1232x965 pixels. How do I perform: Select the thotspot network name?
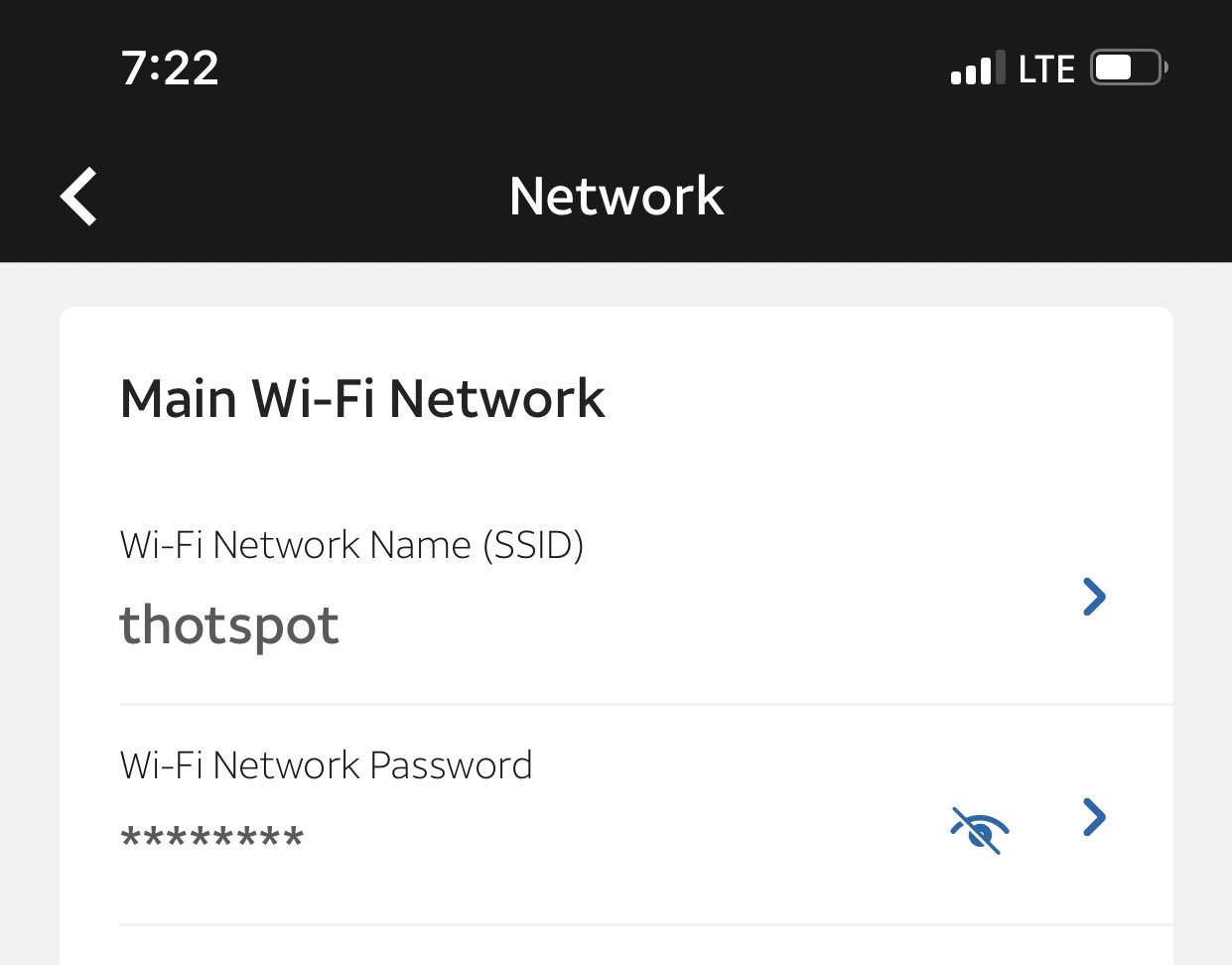pyautogui.click(x=229, y=625)
